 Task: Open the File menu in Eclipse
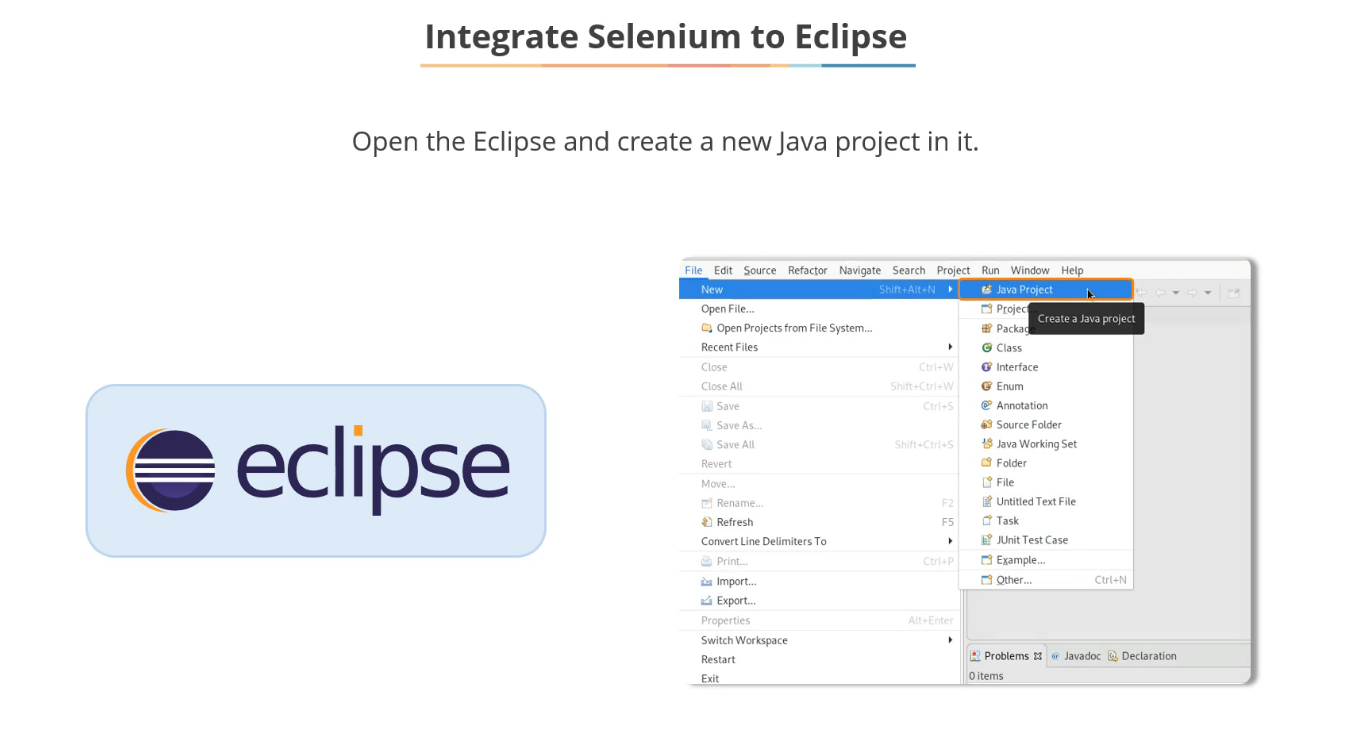pos(693,270)
